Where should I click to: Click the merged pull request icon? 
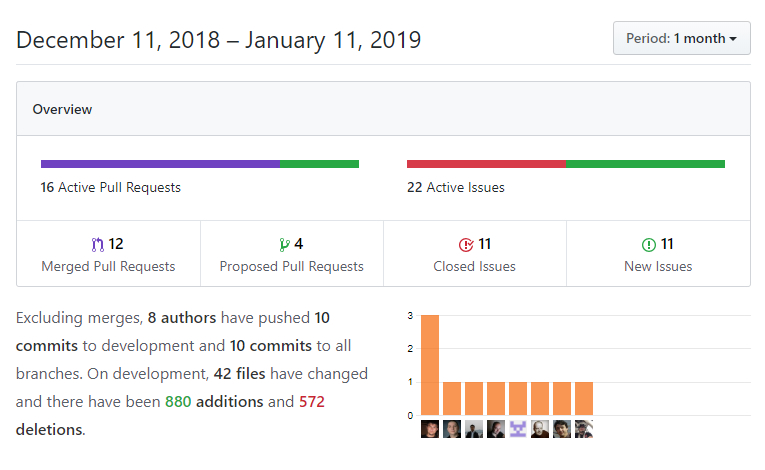click(97, 244)
